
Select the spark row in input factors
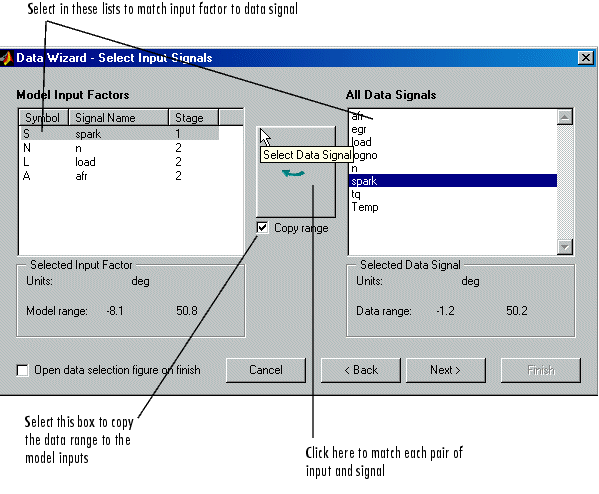tap(119, 134)
